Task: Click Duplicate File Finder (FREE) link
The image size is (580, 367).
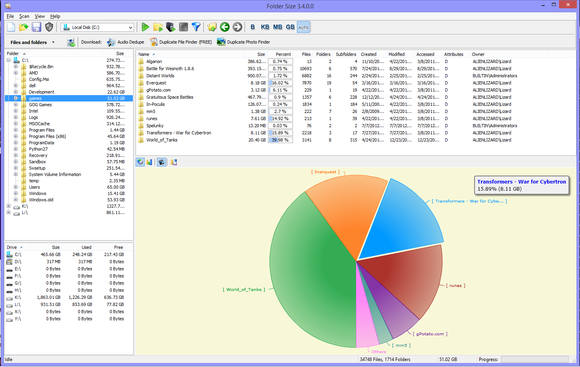Action: pos(185,42)
